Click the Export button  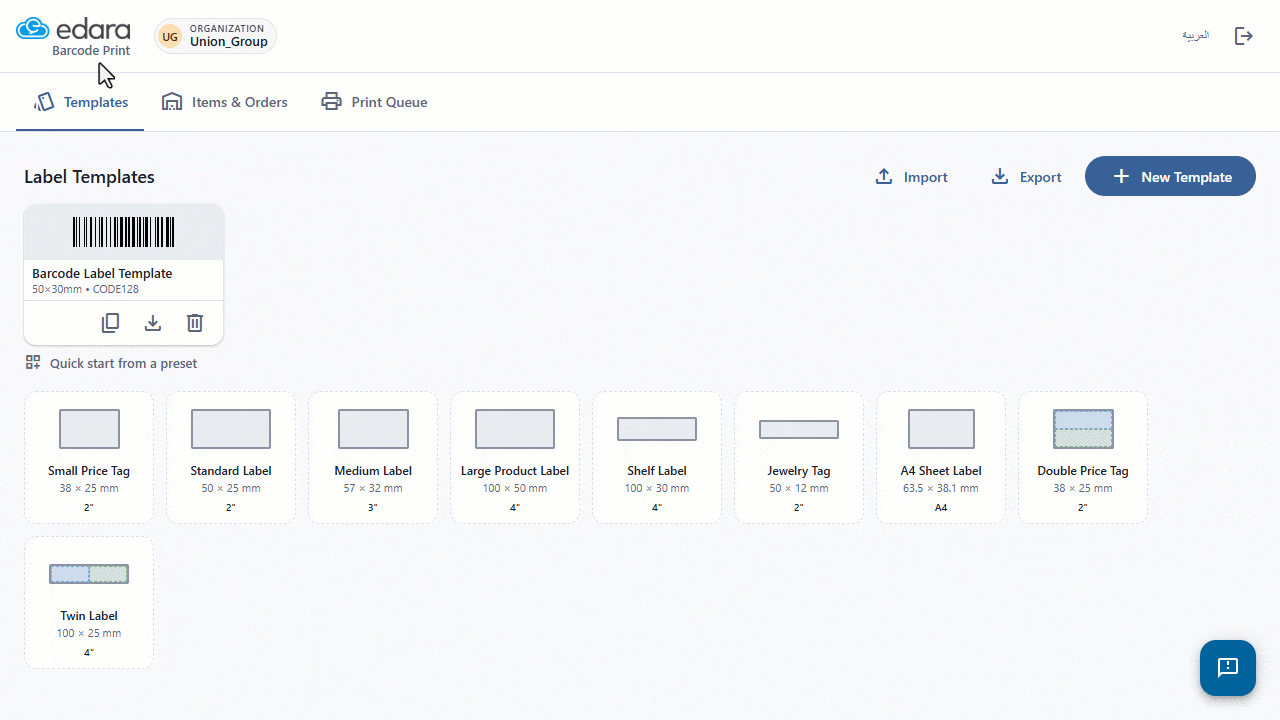(x=1026, y=177)
